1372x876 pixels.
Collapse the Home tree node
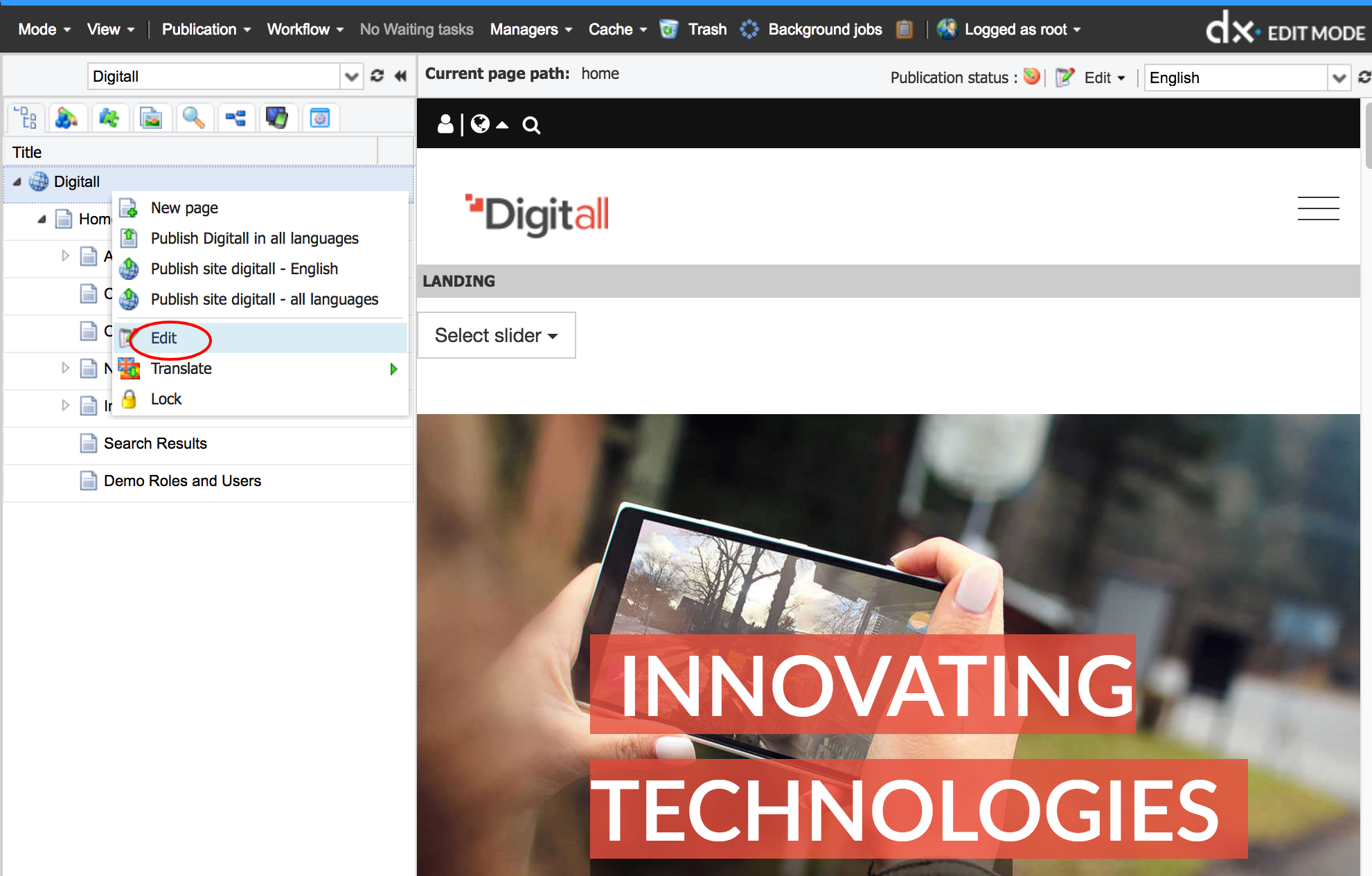pyautogui.click(x=42, y=219)
